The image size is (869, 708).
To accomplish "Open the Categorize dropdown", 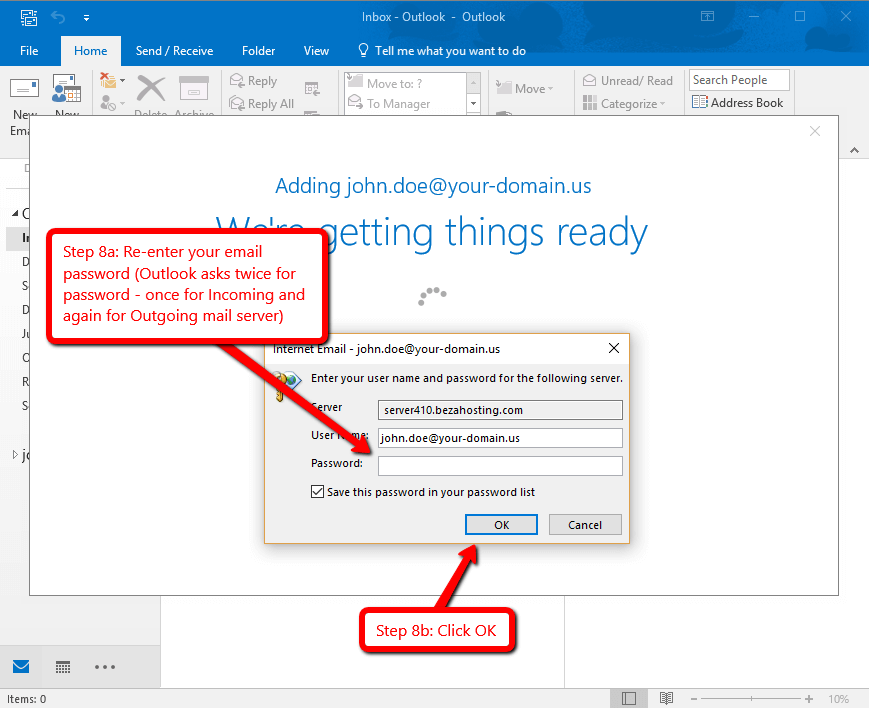I will coord(624,104).
